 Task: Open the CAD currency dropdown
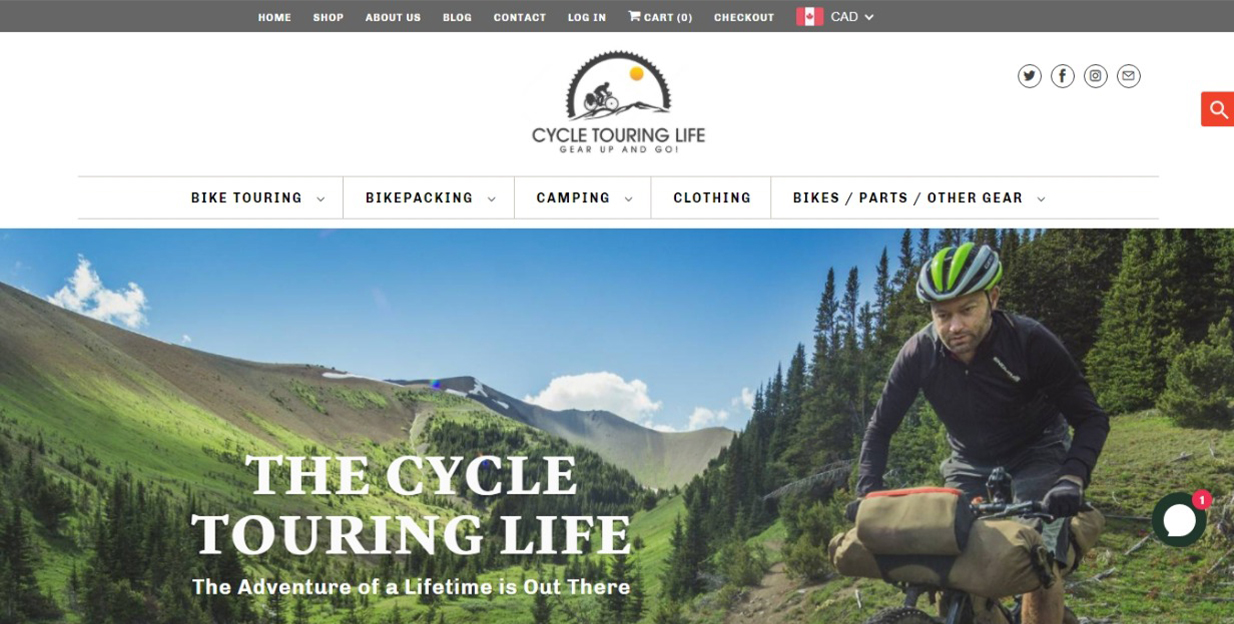(852, 17)
